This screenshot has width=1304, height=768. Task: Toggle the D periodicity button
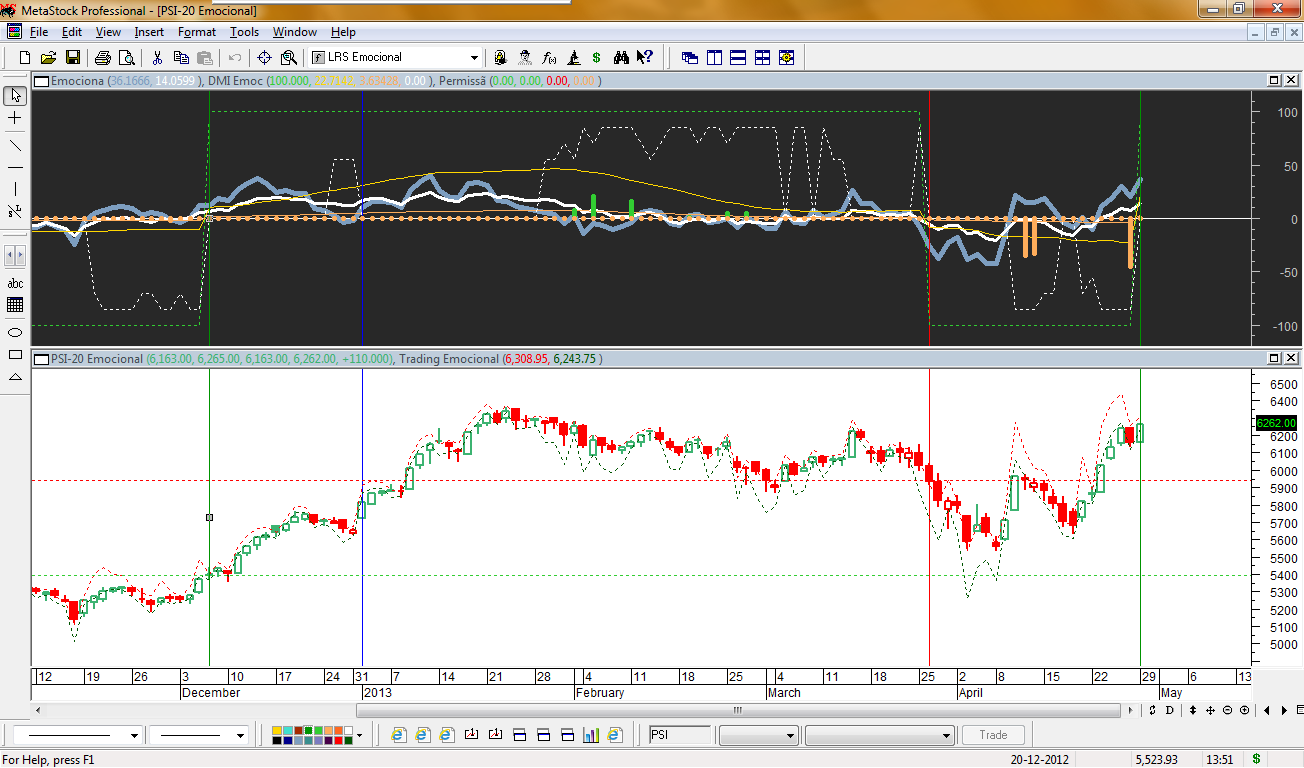[x=1169, y=710]
